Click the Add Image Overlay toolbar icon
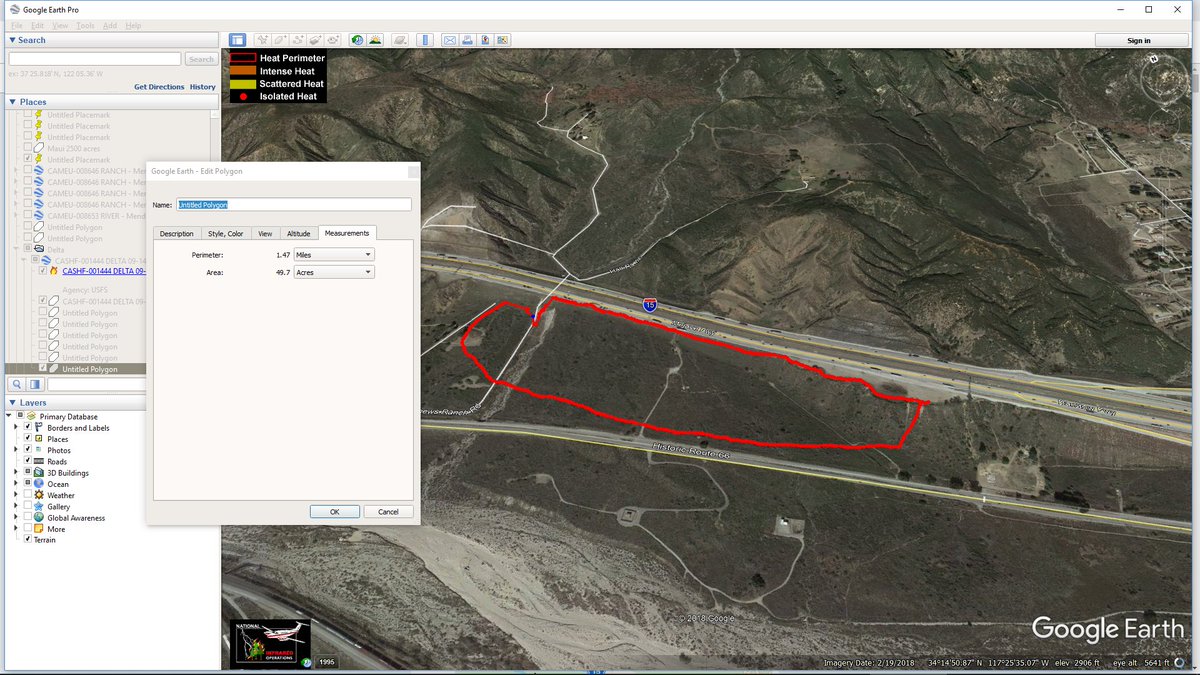The width and height of the screenshot is (1200, 675). pos(315,40)
